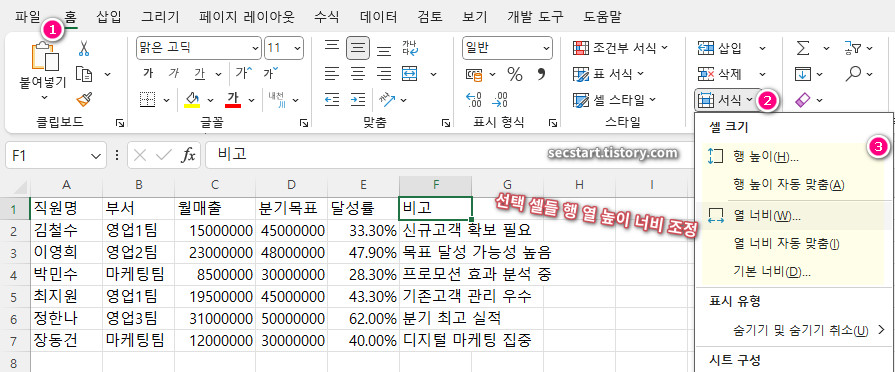Toggle italic formatting
This screenshot has height=372, width=895.
tap(174, 74)
